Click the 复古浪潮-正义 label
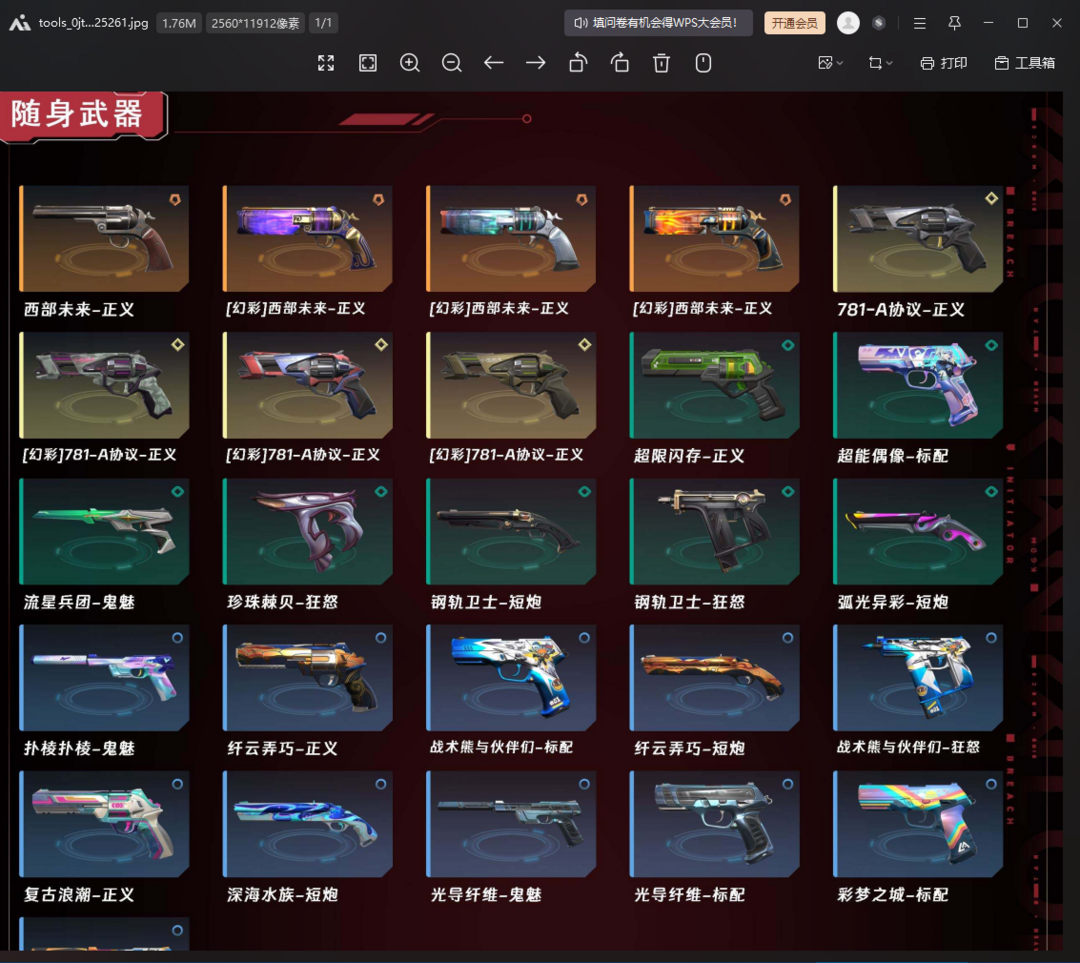The height and width of the screenshot is (963, 1080). click(x=79, y=895)
